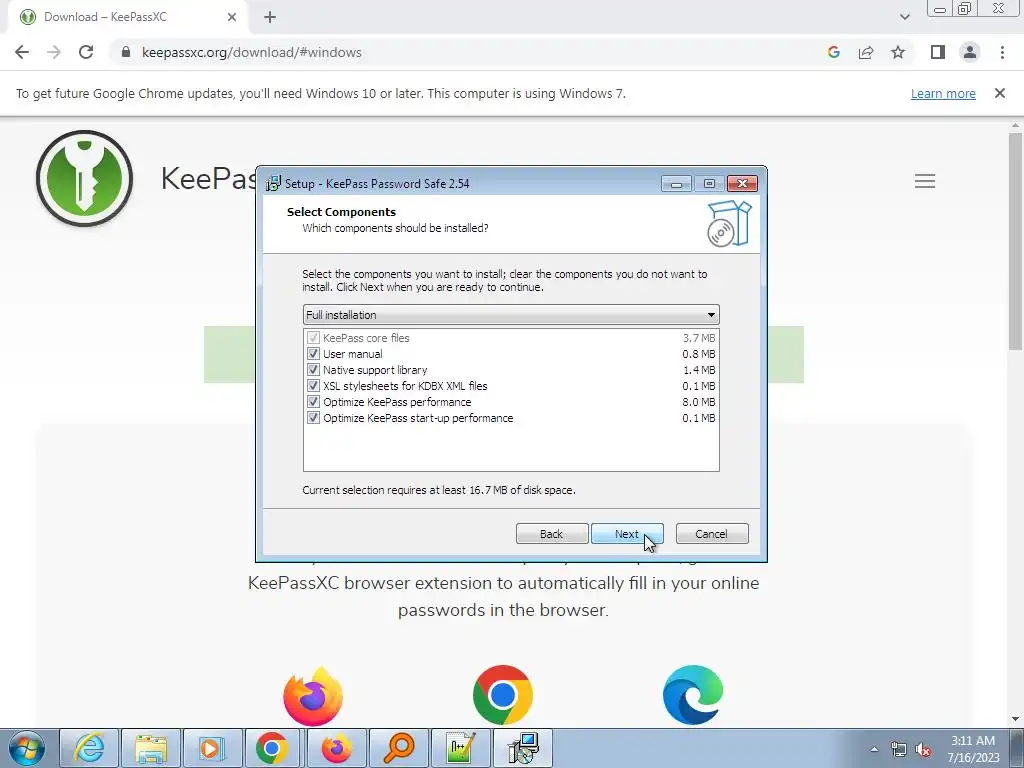The image size is (1024, 768).
Task: Share this page icon
Action: tap(866, 52)
